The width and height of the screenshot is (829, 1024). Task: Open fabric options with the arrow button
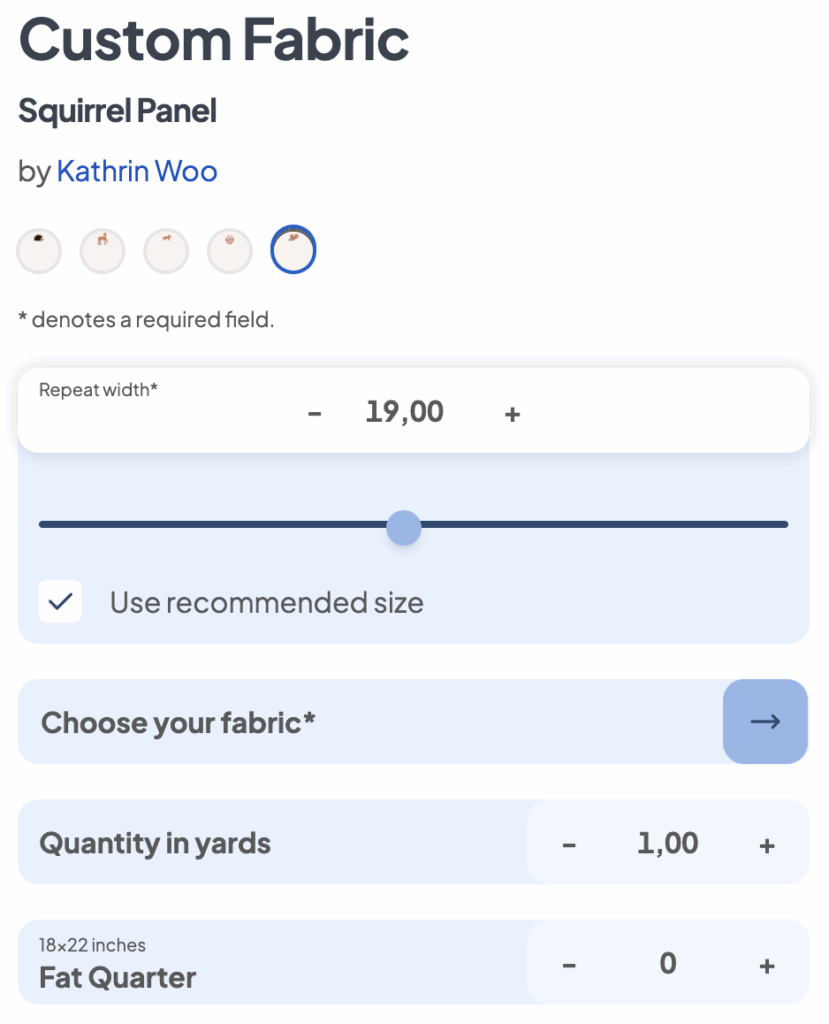pyautogui.click(x=765, y=722)
